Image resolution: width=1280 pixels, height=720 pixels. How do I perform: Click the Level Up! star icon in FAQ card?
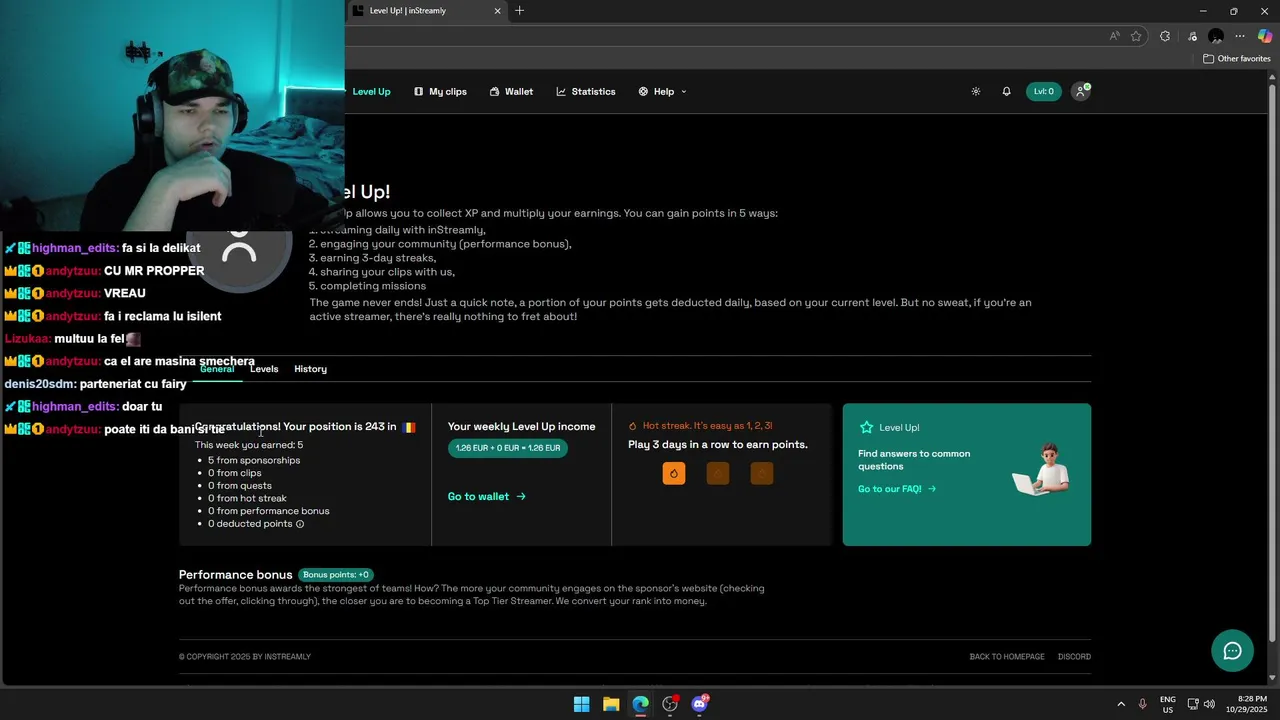pyautogui.click(x=866, y=427)
